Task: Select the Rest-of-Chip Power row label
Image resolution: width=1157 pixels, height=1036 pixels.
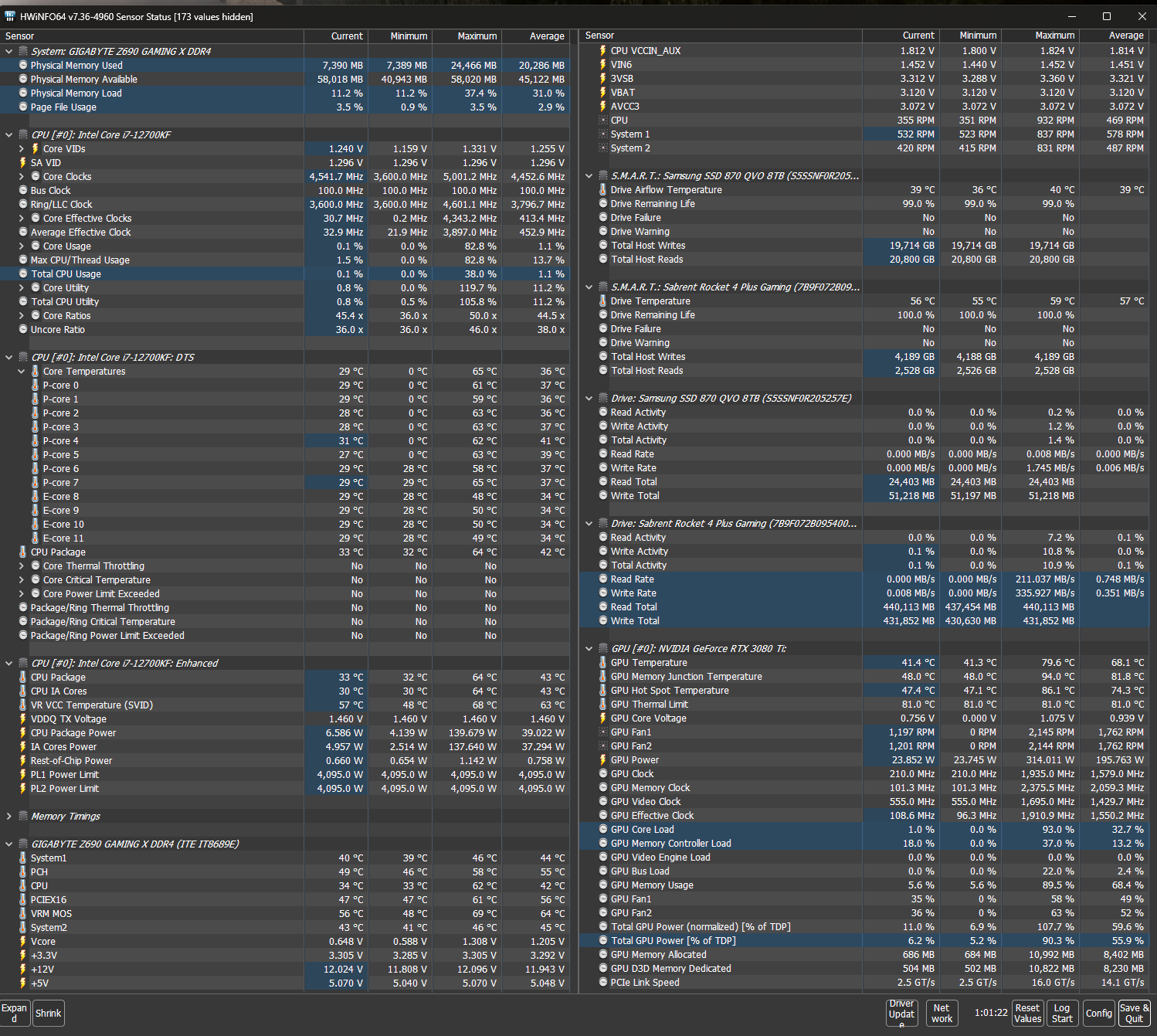Action: [x=71, y=761]
